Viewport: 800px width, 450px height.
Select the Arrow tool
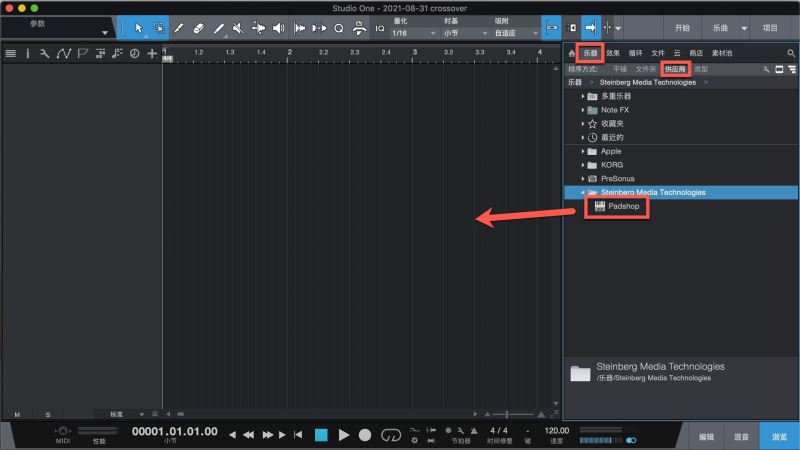coord(138,28)
